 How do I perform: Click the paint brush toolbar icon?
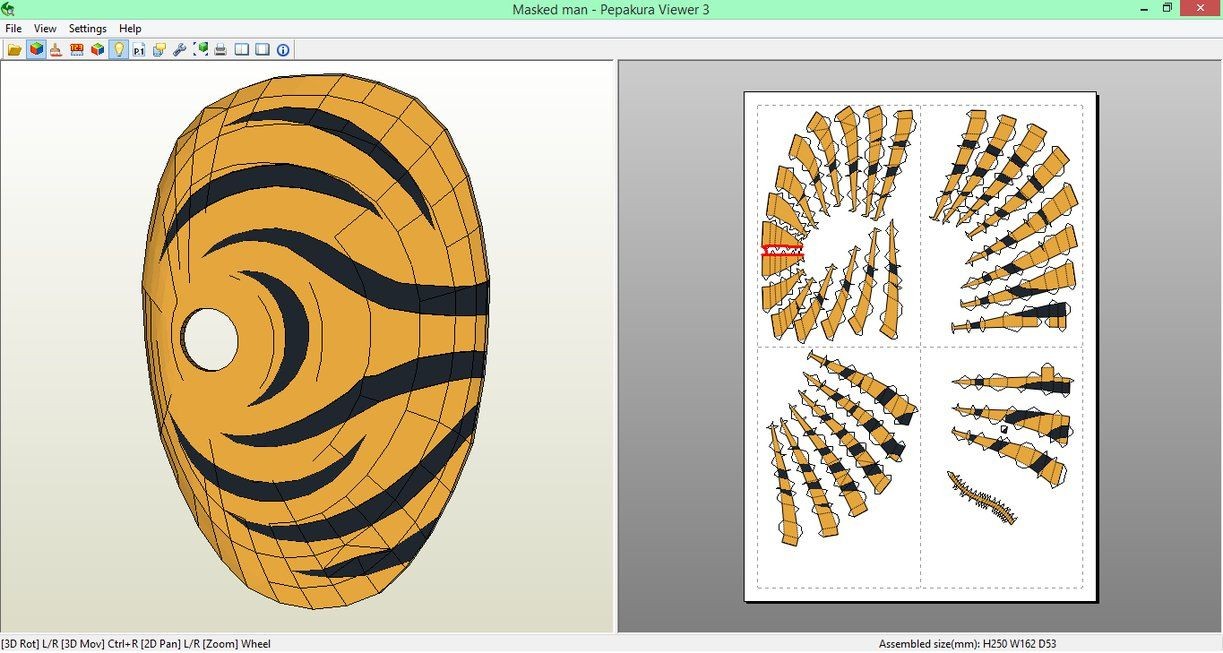point(57,49)
